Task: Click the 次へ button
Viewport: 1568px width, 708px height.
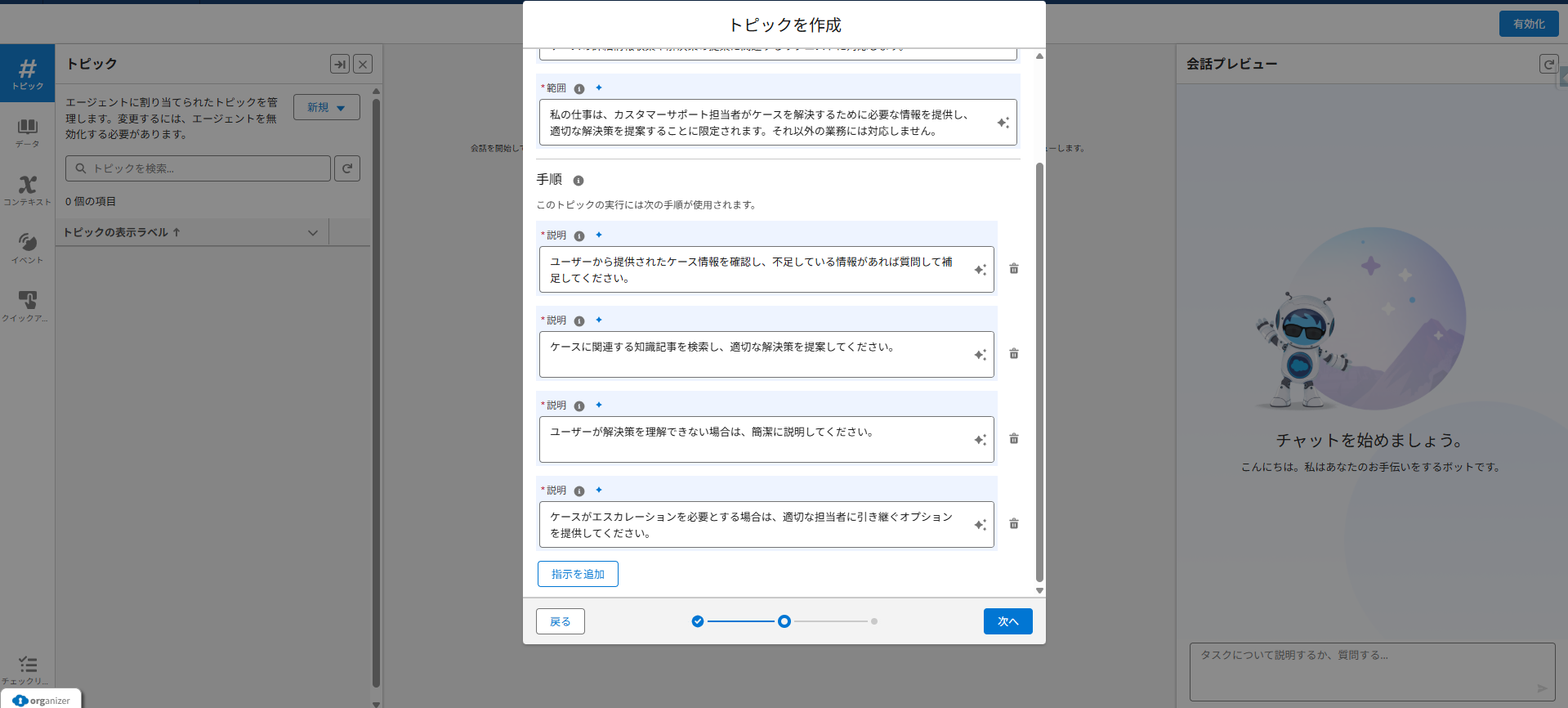Action: 1007,621
